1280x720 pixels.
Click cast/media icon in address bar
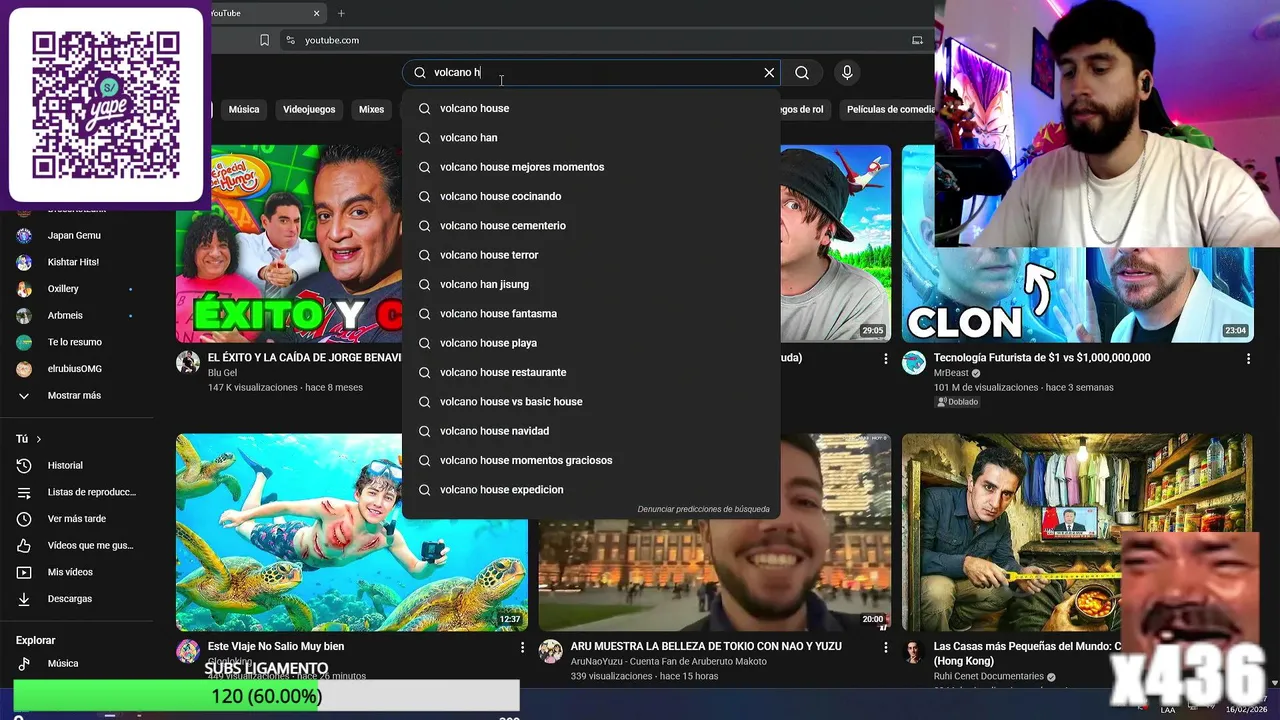point(917,40)
